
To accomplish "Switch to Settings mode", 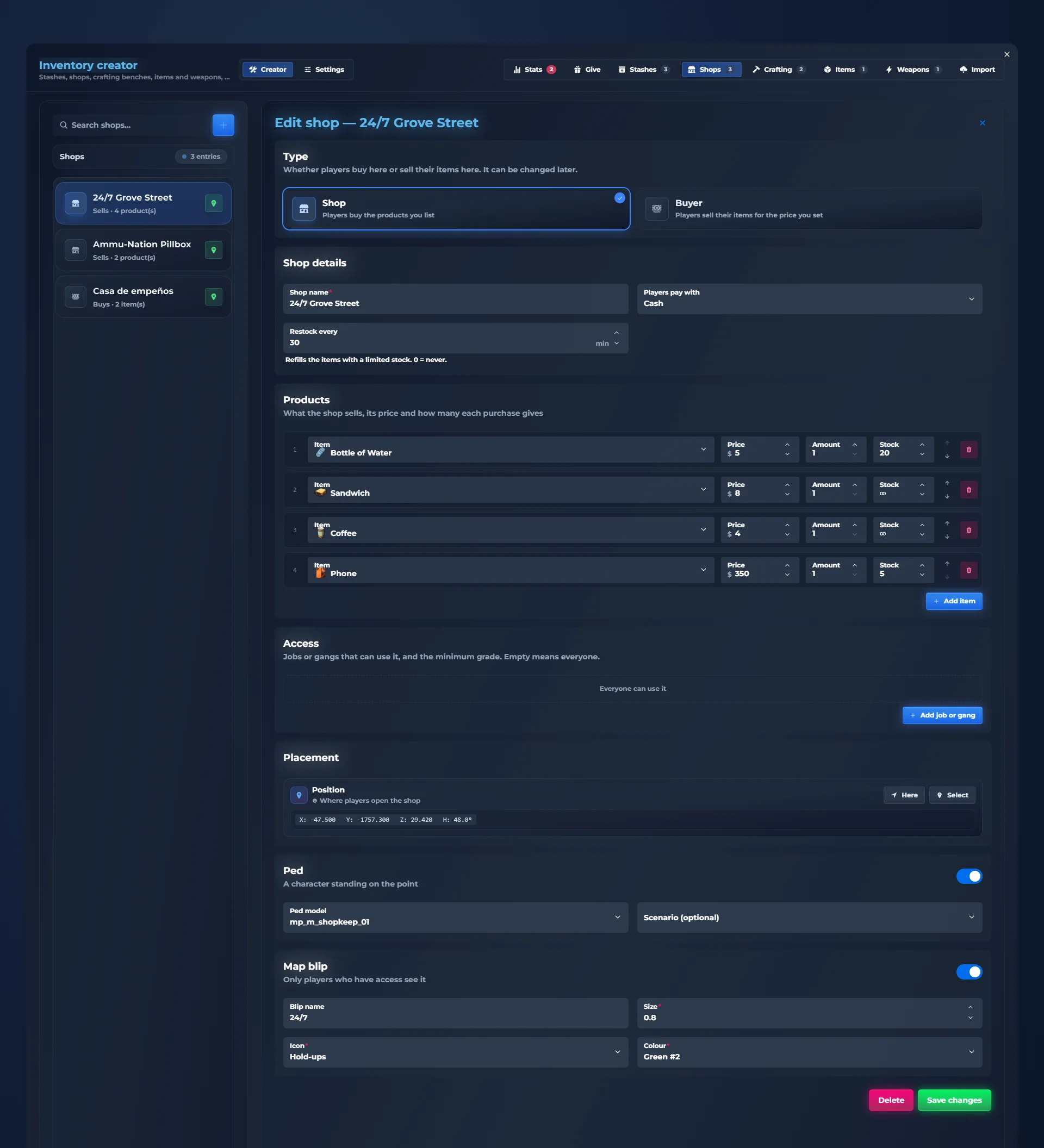I will tap(324, 70).
